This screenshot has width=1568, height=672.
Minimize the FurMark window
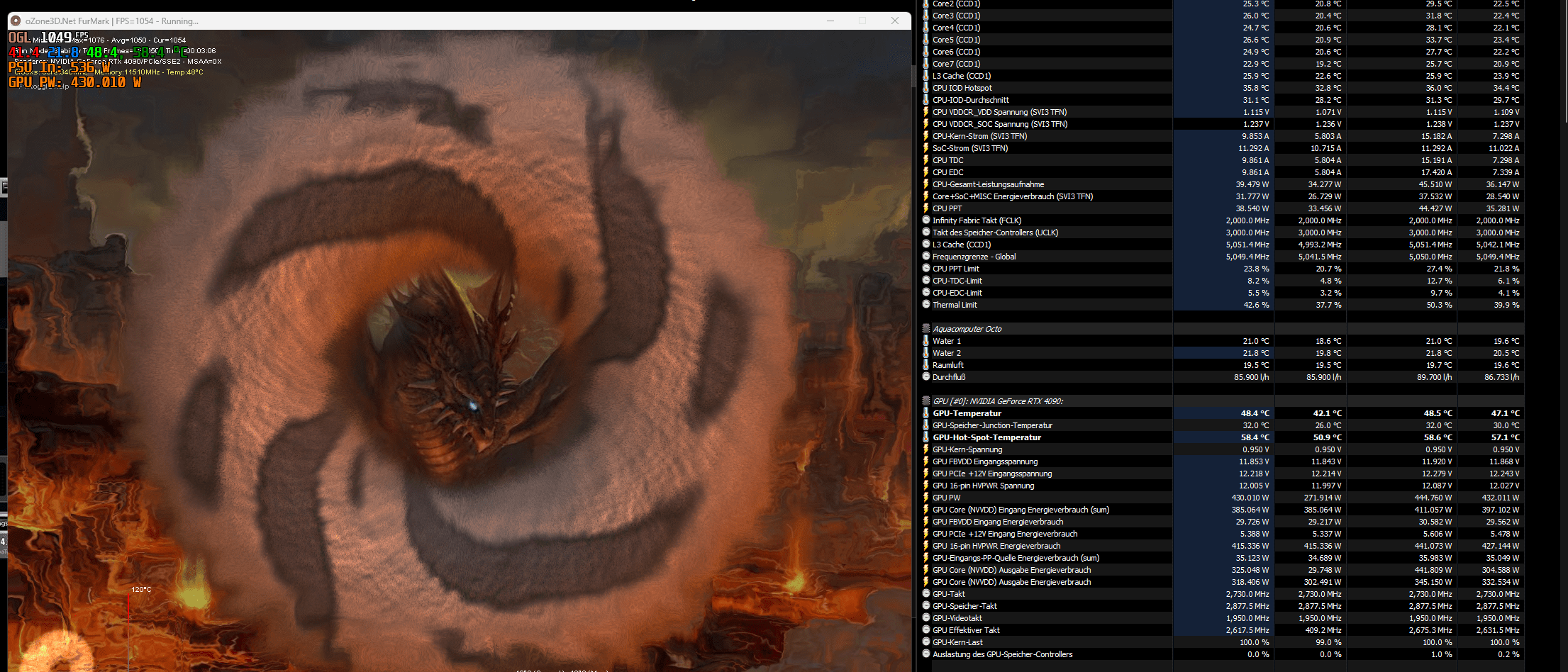(830, 21)
